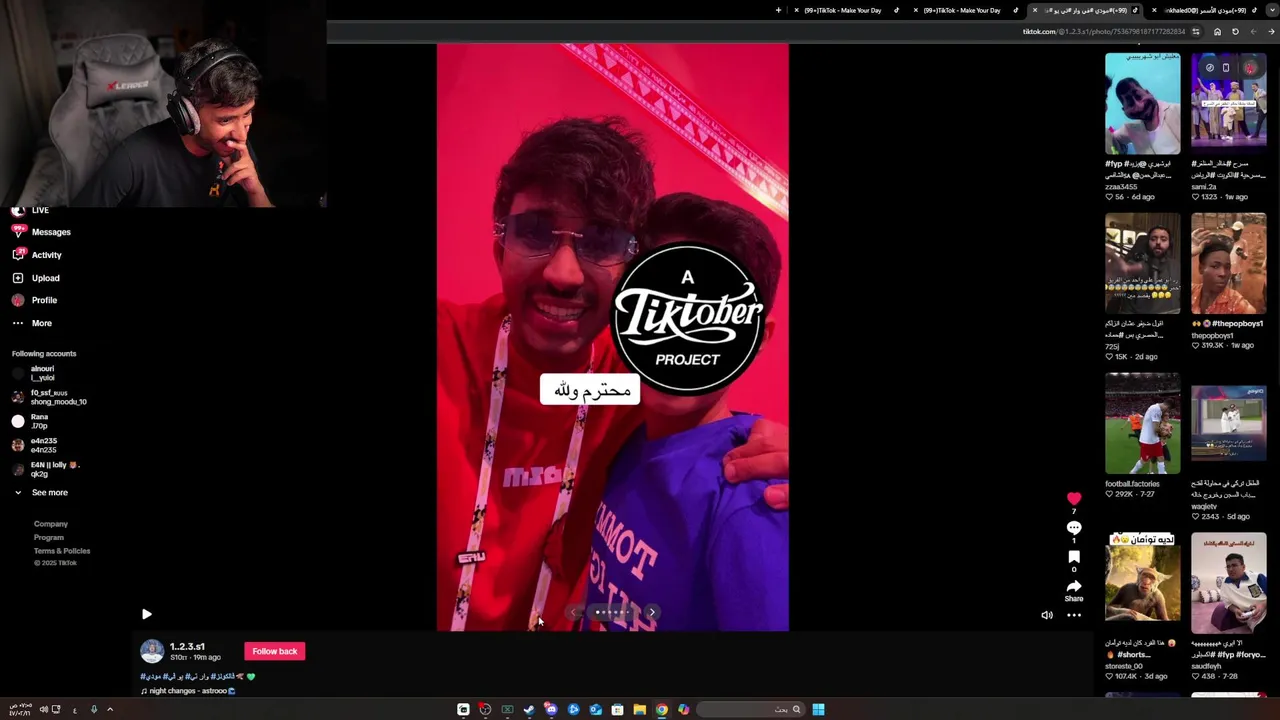Open the system volume tray icon
The image size is (1280, 720).
click(43, 710)
